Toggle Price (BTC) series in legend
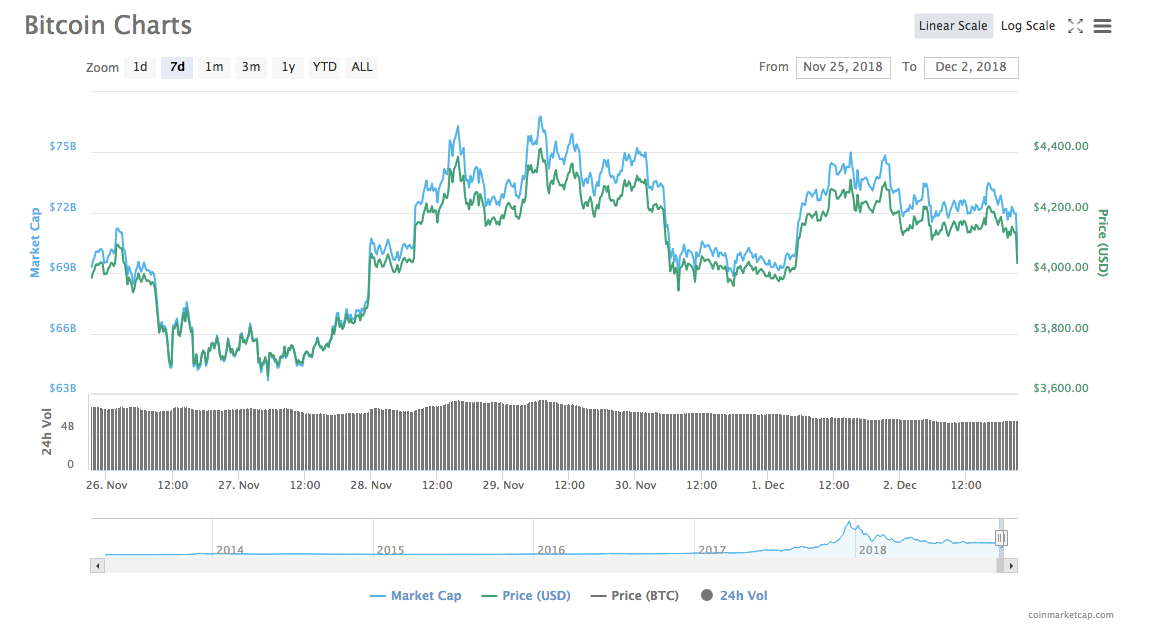Screen dimensions: 1159x634 click(x=634, y=596)
